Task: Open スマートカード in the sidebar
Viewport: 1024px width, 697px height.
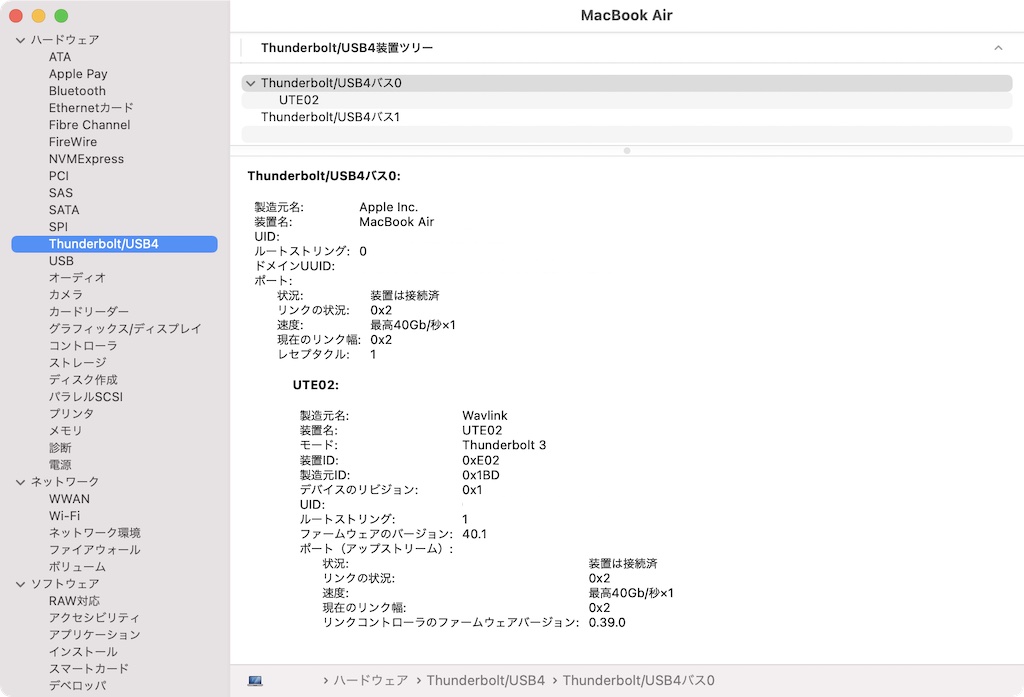Action: [89, 668]
